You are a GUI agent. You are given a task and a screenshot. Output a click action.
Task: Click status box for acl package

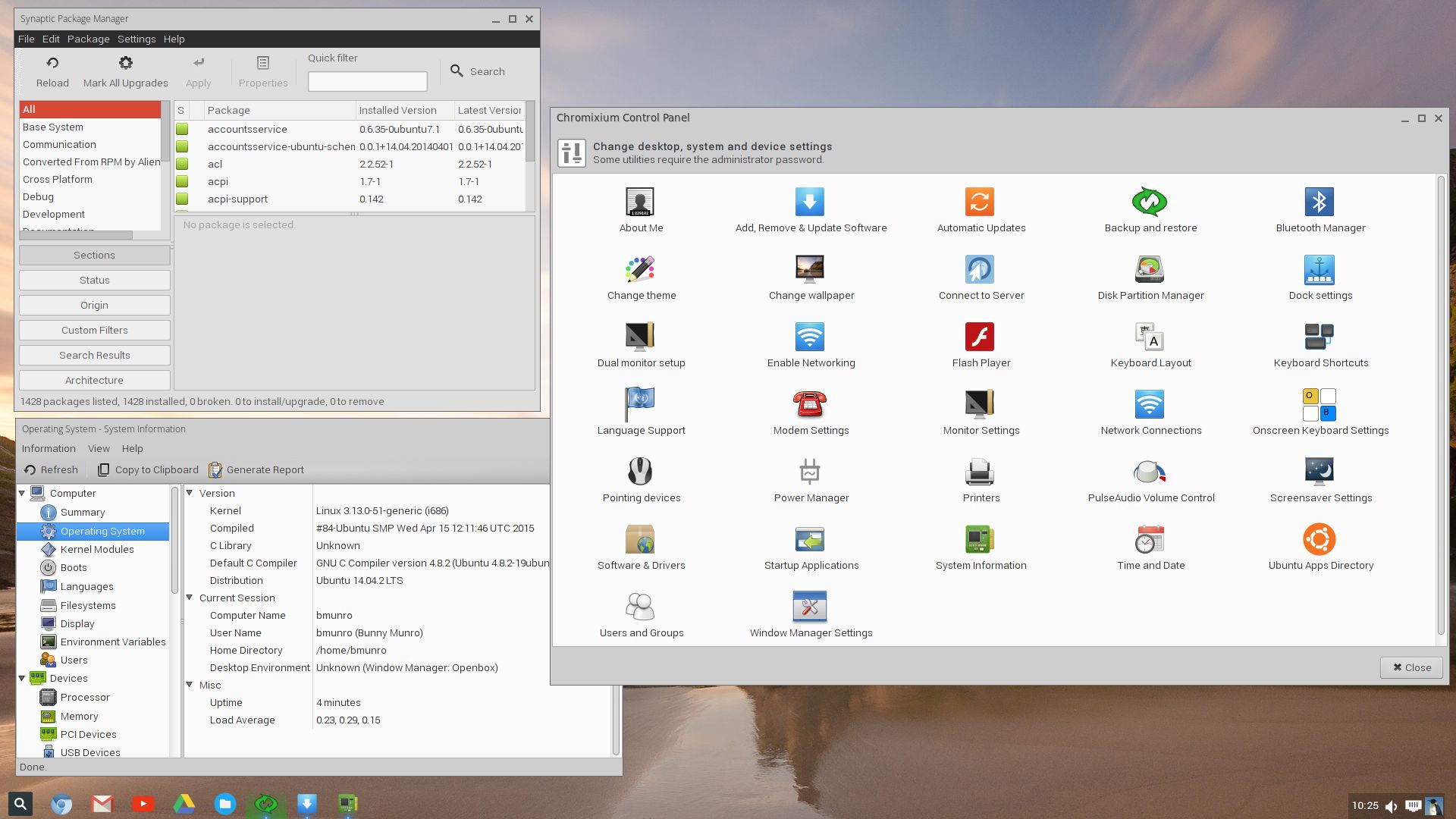[182, 165]
